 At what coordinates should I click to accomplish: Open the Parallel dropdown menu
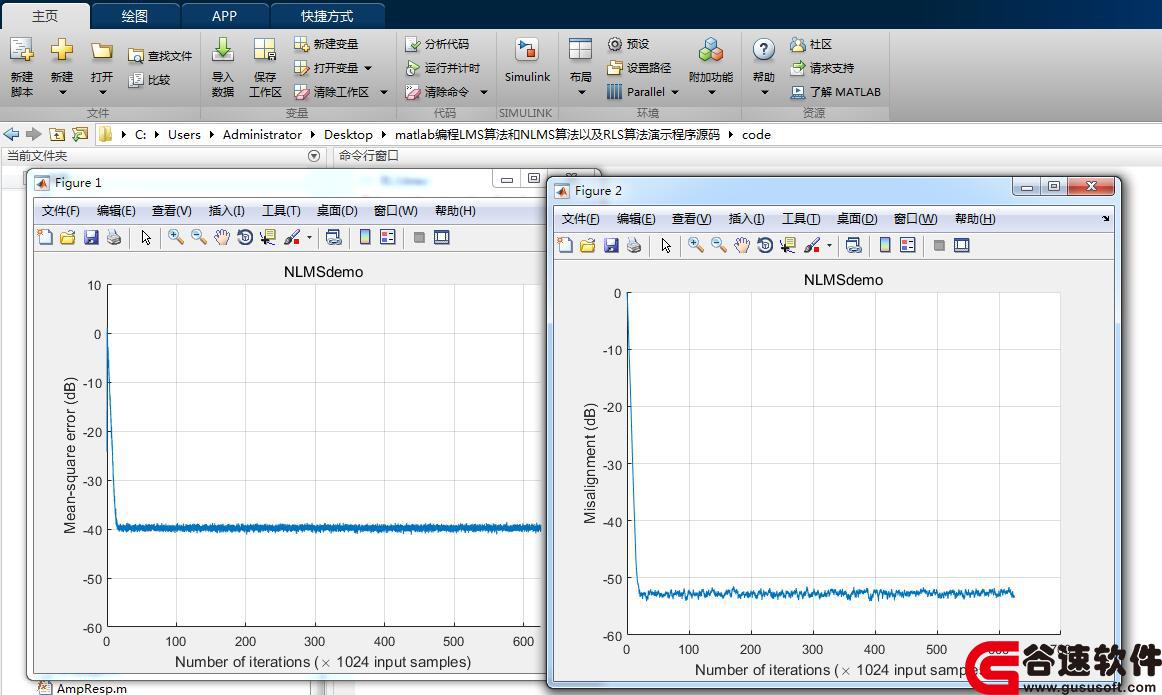tap(675, 92)
